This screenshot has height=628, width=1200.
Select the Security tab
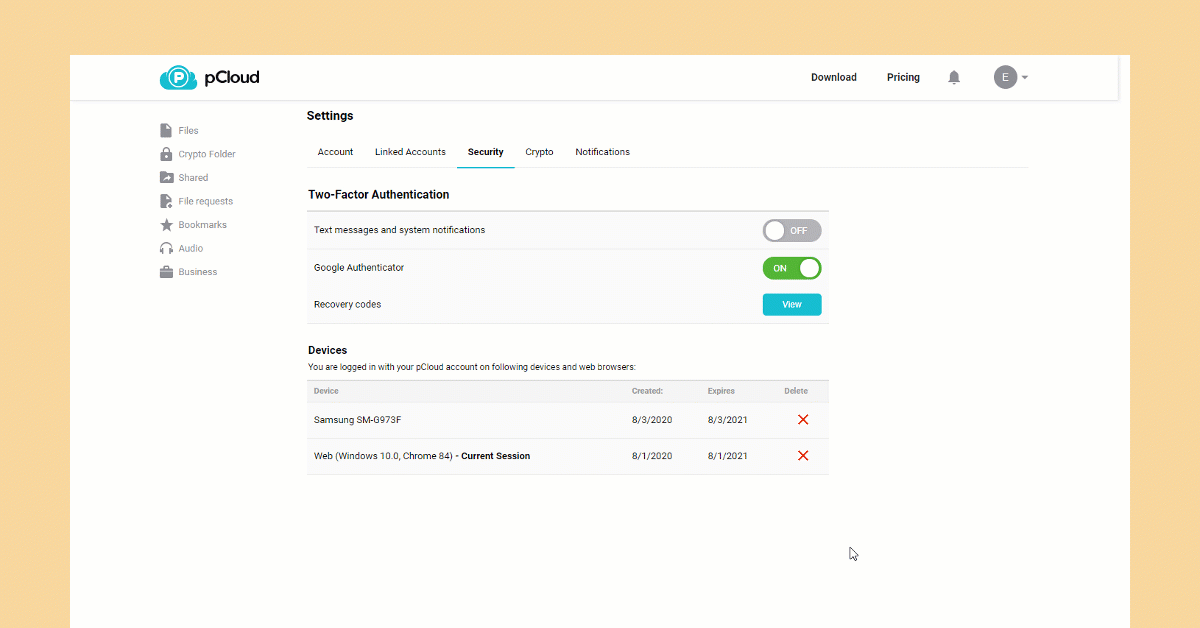pyautogui.click(x=486, y=152)
